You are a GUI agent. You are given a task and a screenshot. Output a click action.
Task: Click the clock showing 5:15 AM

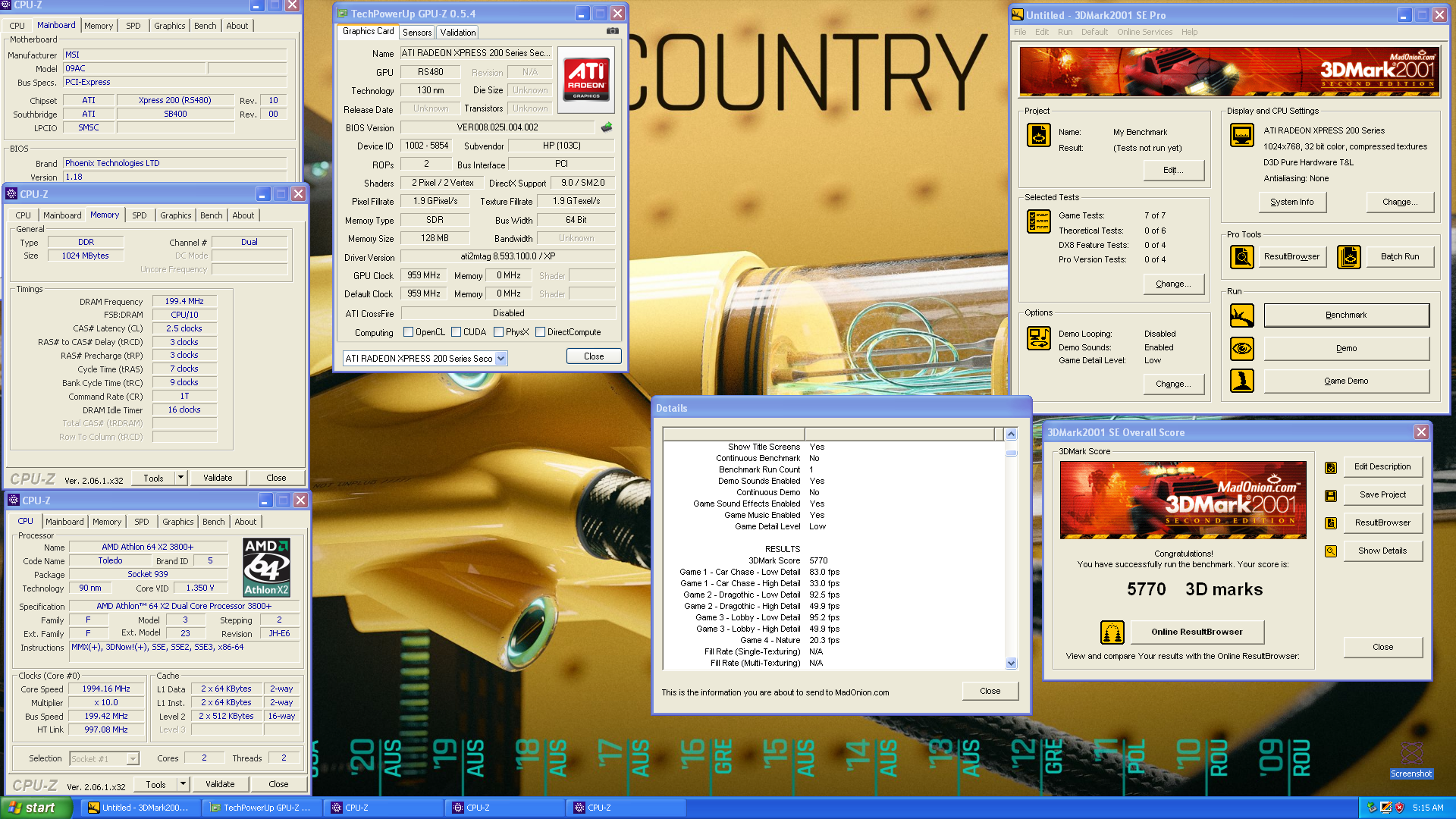pyautogui.click(x=1428, y=808)
